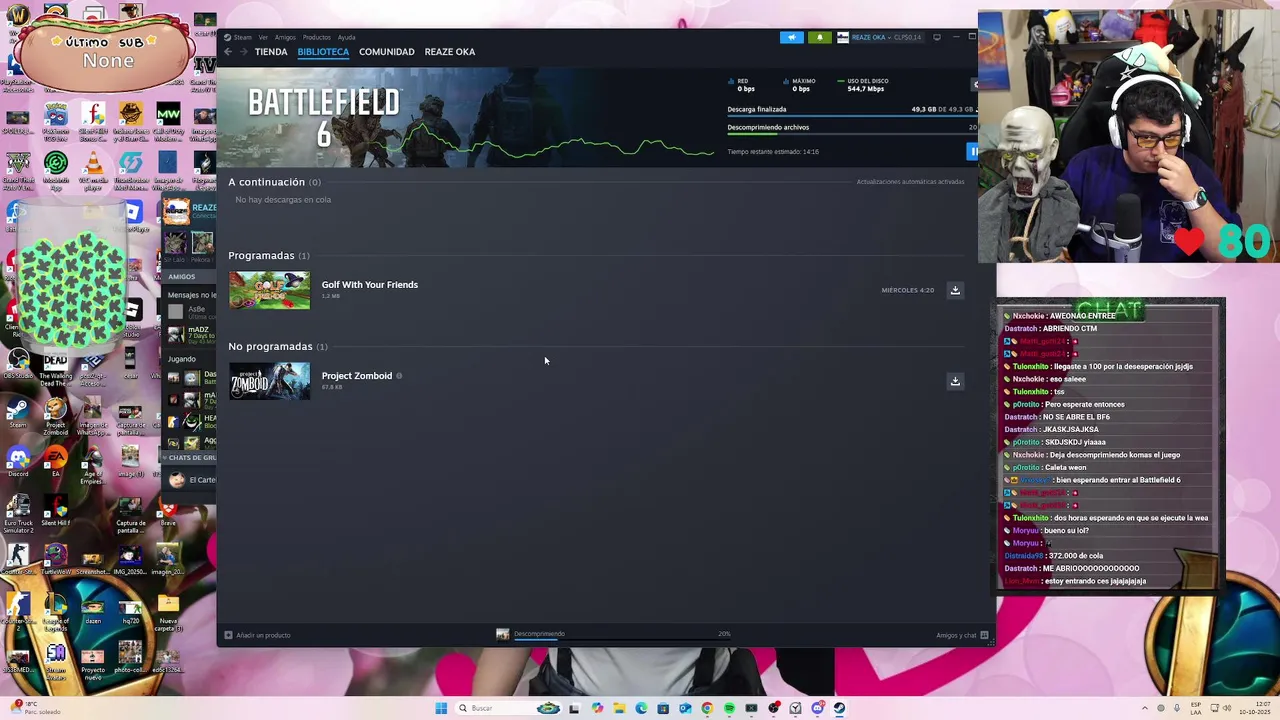
Task: Click the Project Zomboid desktop shortcut icon
Action: [x=55, y=414]
